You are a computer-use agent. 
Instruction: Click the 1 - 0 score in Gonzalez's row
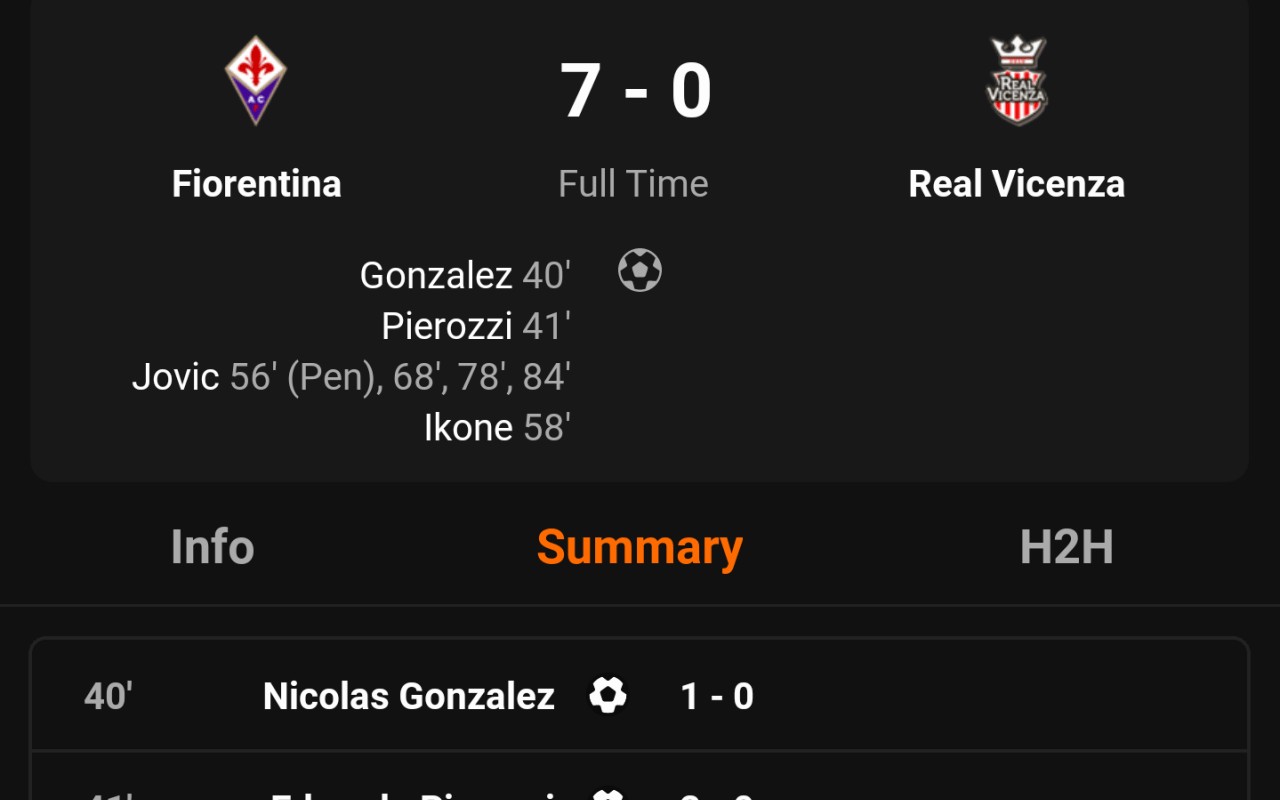[717, 696]
